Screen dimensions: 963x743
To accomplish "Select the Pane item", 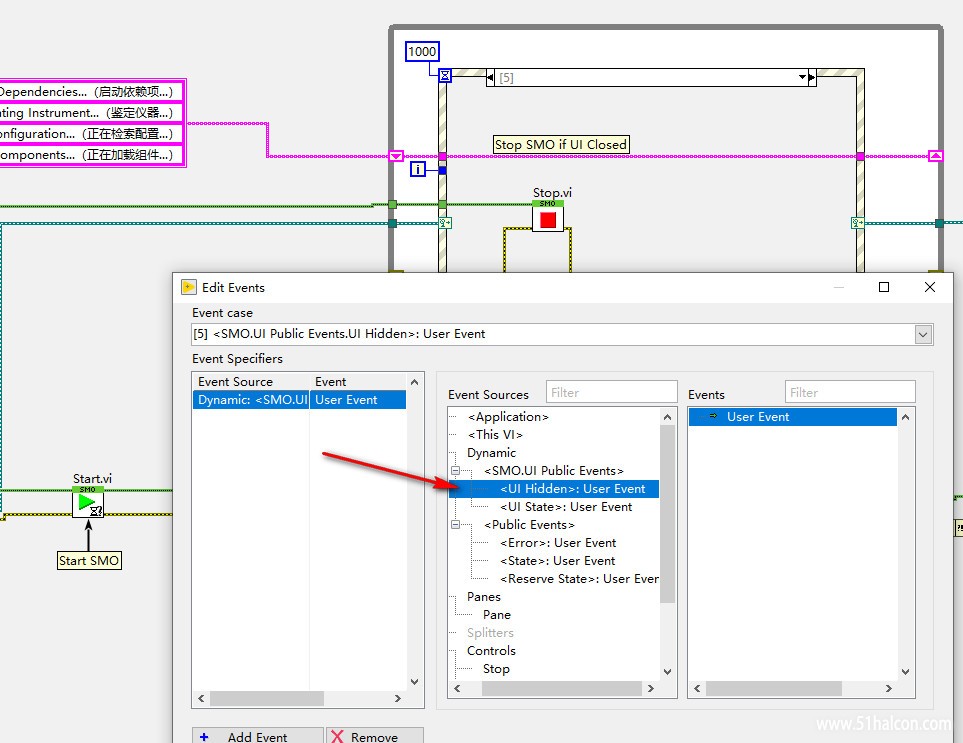I will point(496,615).
